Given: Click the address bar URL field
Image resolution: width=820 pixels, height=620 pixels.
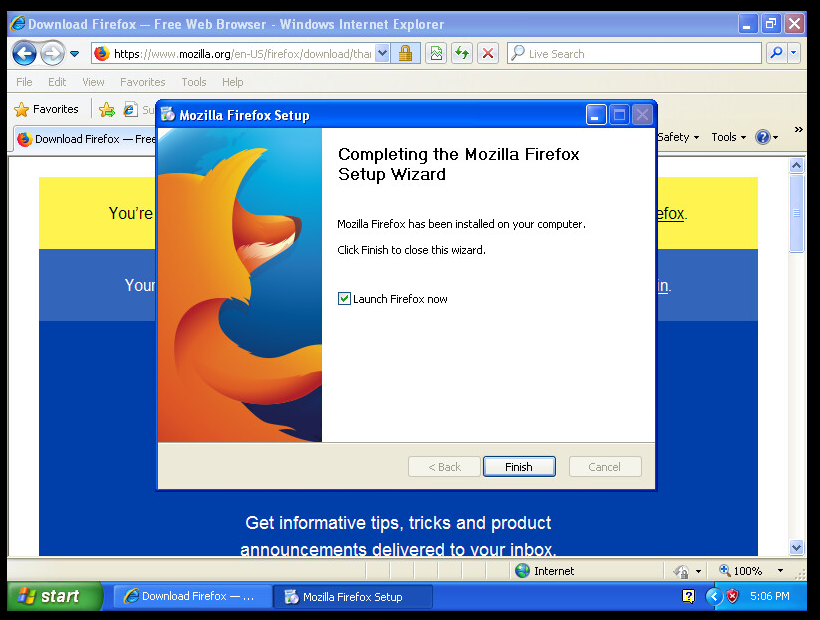Looking at the screenshot, I should (242, 54).
